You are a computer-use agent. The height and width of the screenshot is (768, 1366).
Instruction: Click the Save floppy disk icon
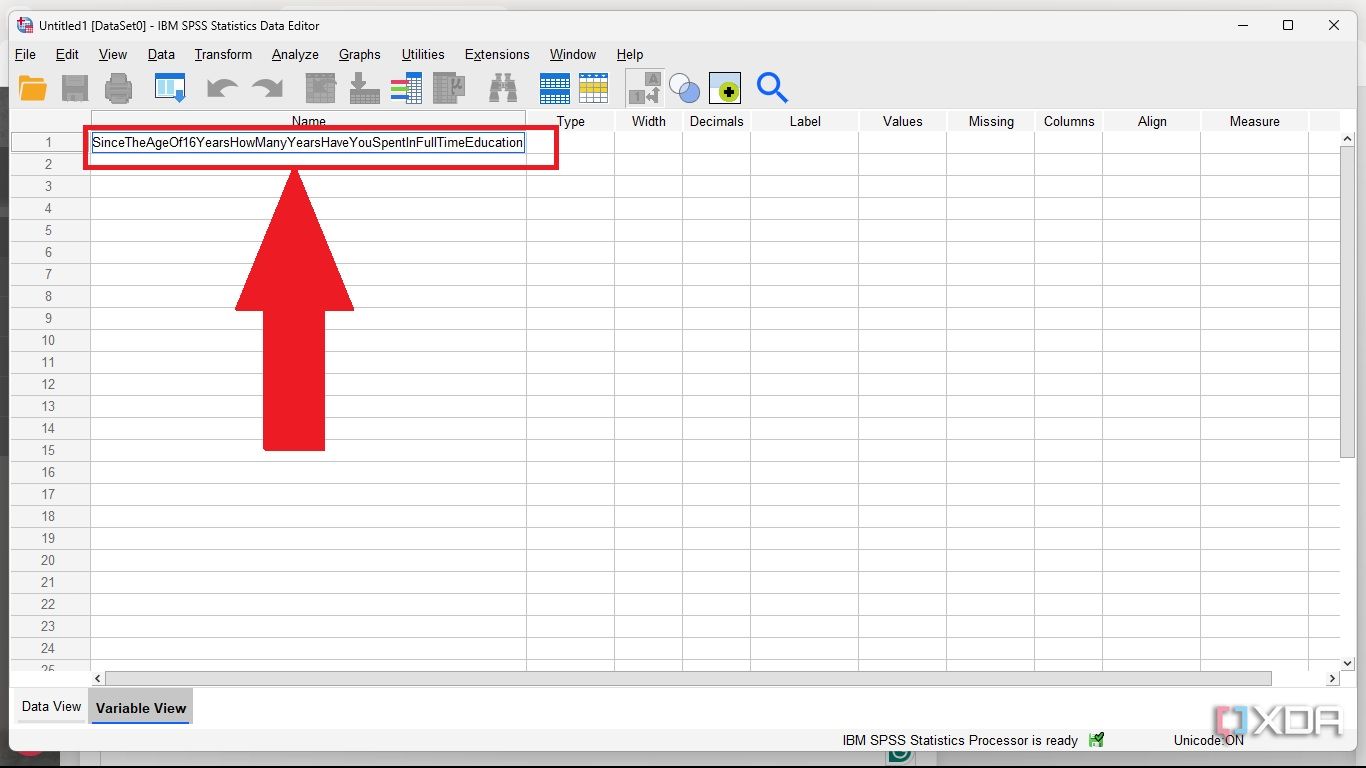click(x=75, y=88)
